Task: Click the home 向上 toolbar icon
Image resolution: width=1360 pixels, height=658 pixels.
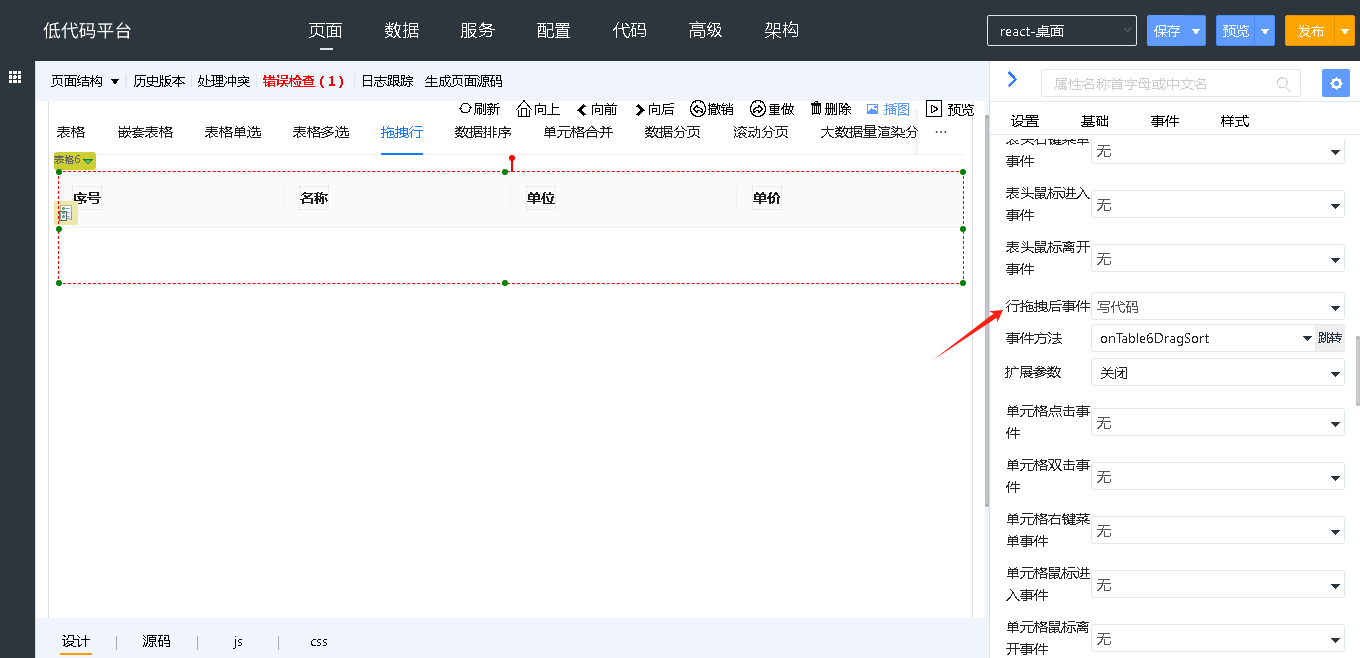Action: point(524,109)
